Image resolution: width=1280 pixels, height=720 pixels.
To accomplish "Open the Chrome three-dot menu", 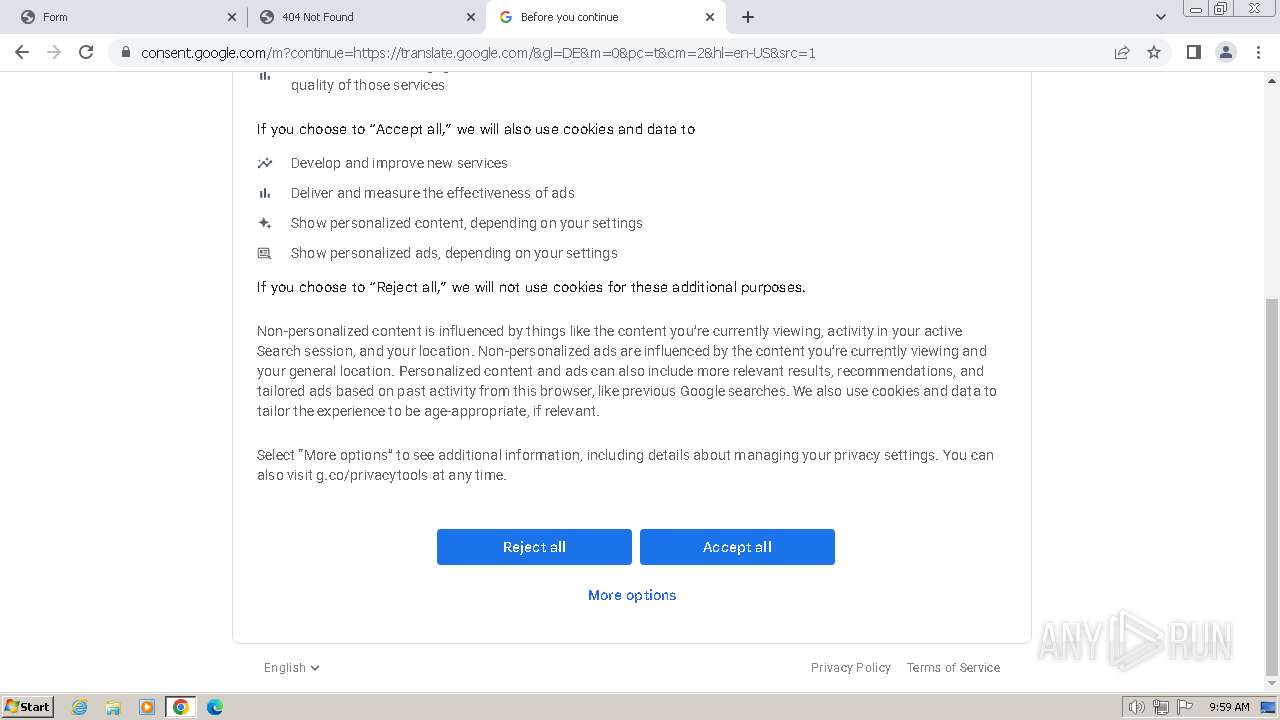I will point(1257,52).
